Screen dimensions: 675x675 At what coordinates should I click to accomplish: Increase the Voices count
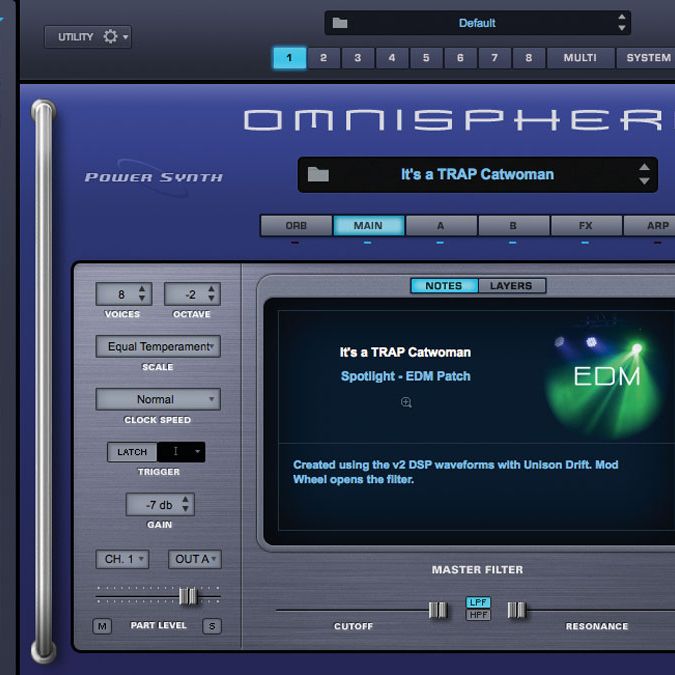(142, 289)
